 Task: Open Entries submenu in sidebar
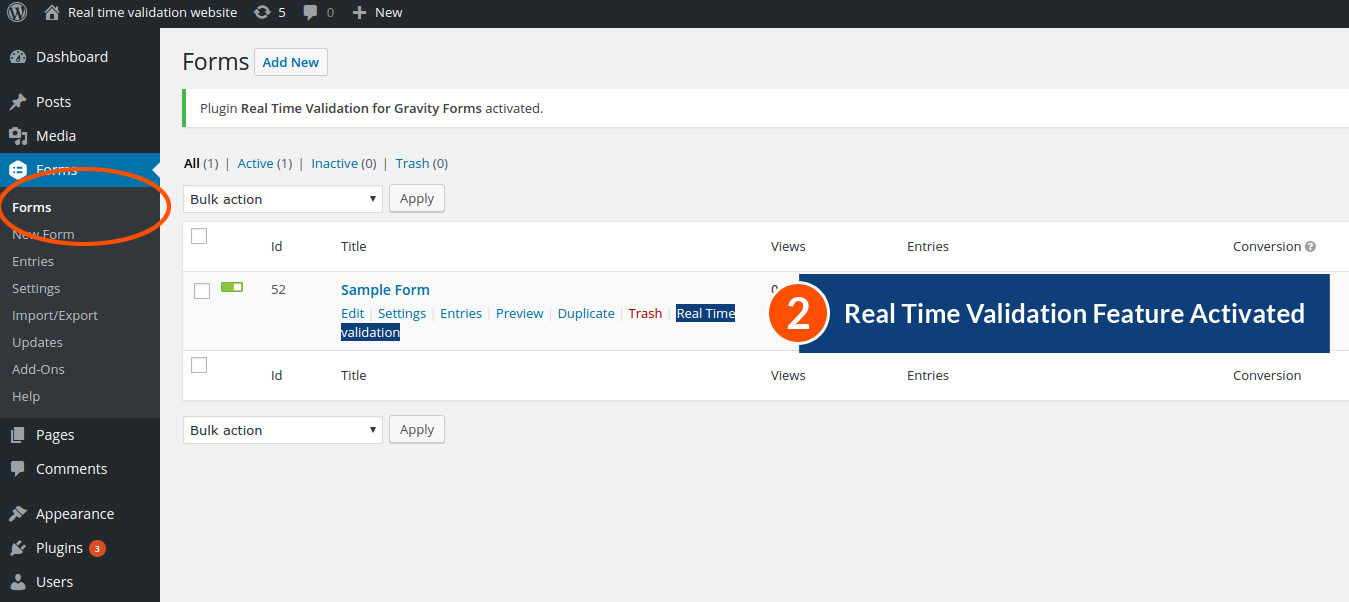click(x=33, y=261)
